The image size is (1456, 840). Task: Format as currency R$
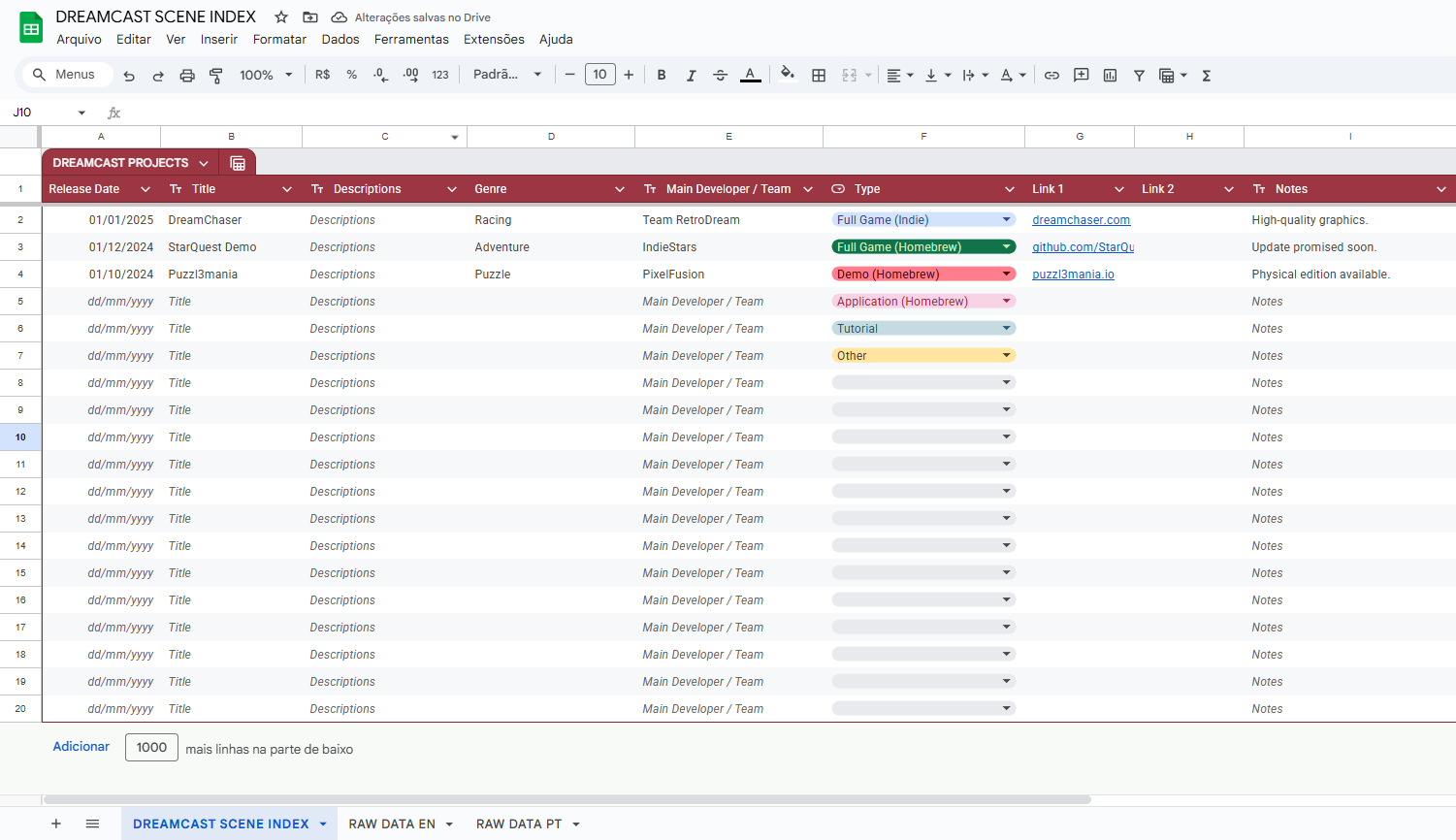(x=323, y=75)
